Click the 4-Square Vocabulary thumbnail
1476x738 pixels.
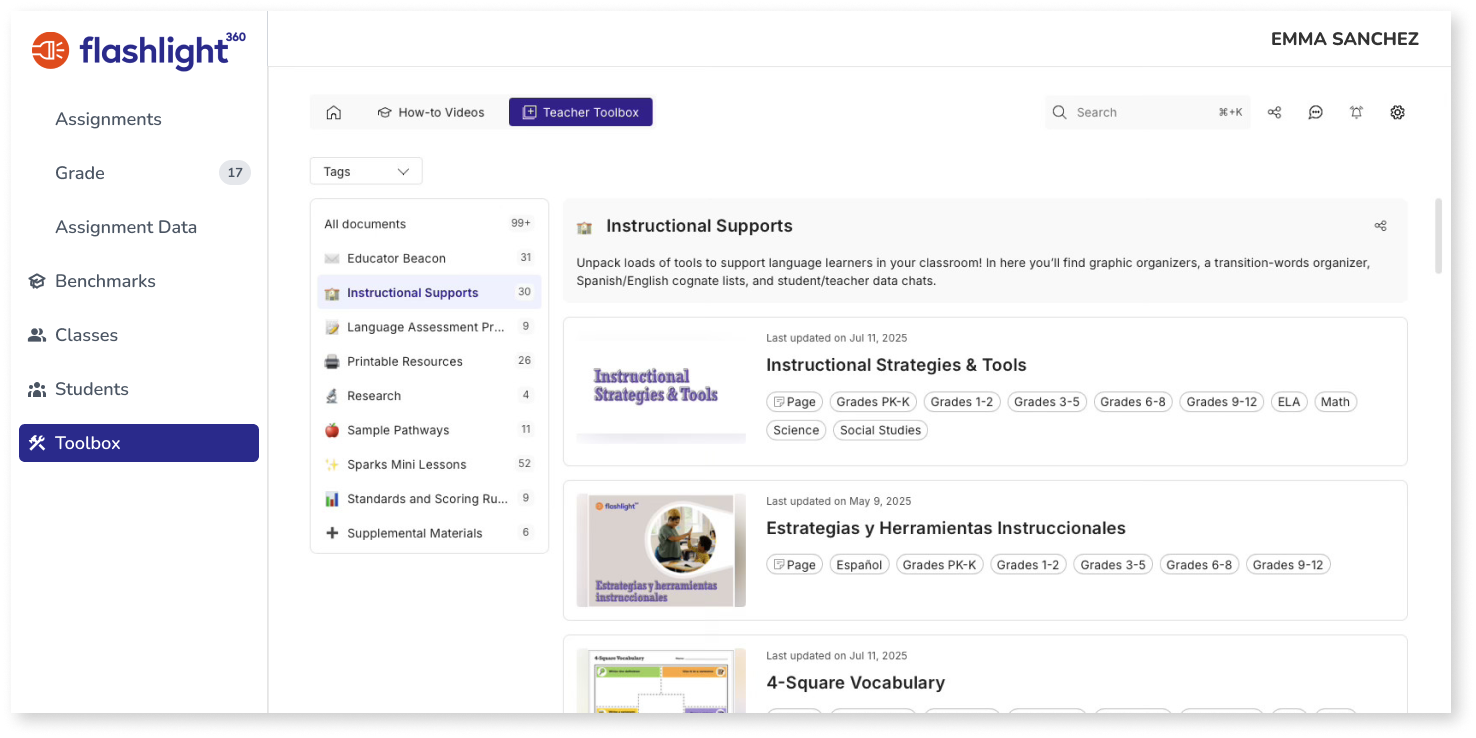(661, 680)
